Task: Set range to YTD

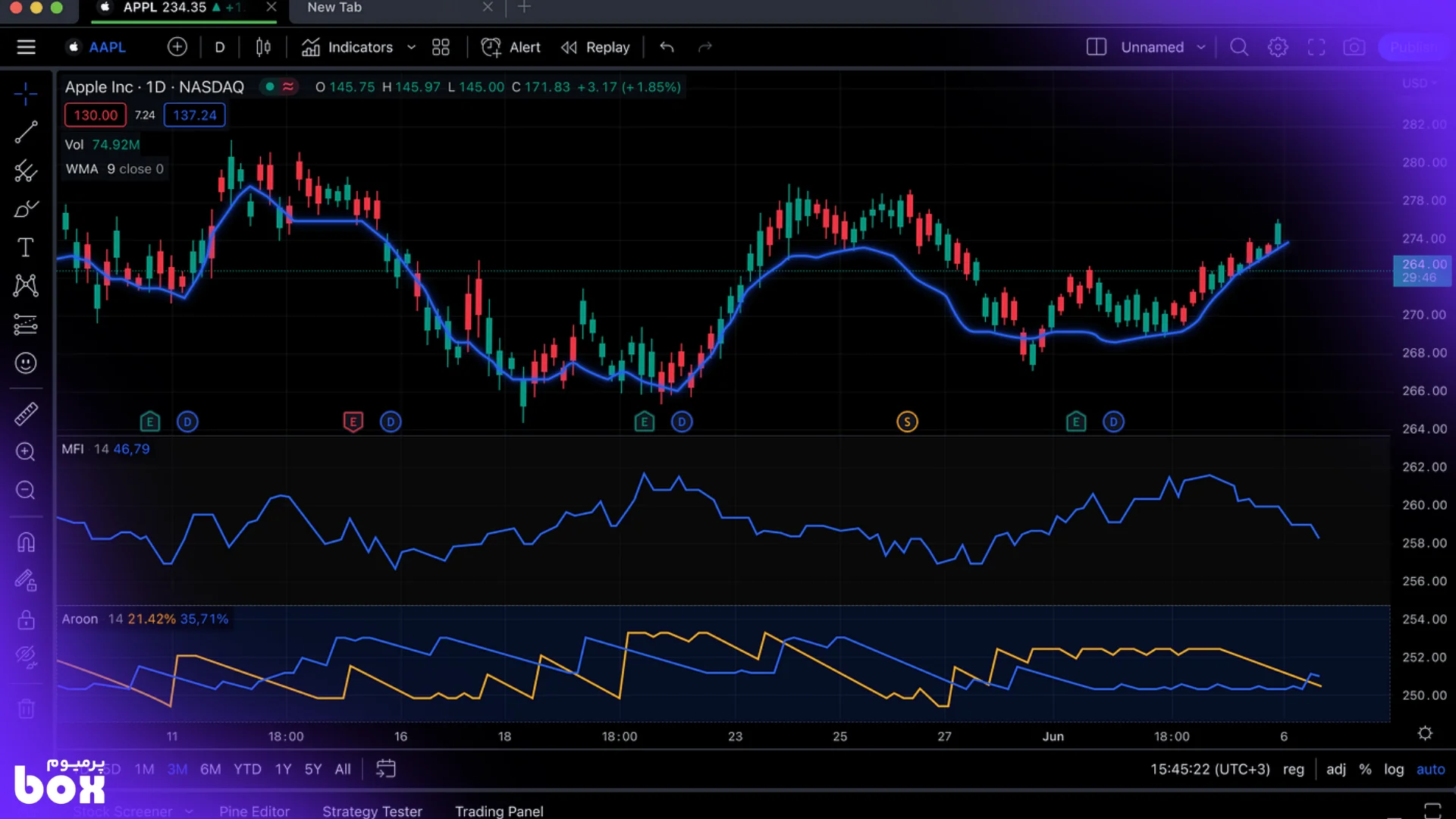Action: [247, 769]
